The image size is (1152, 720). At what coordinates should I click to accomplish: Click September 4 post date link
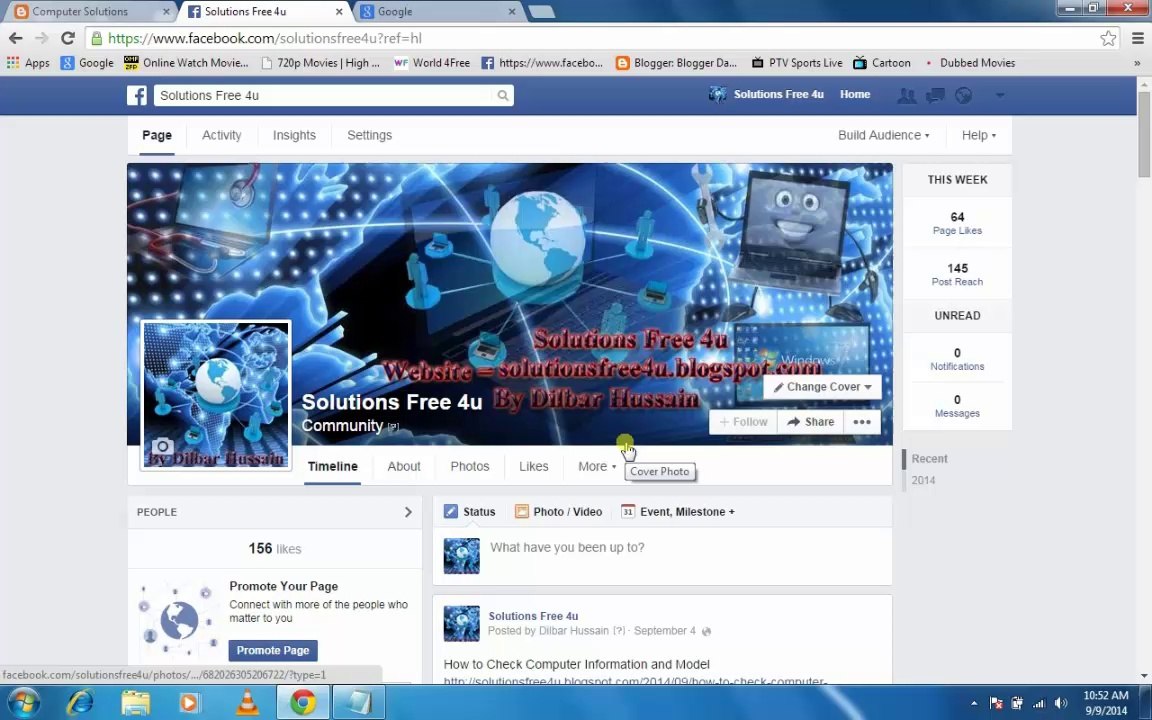665,630
